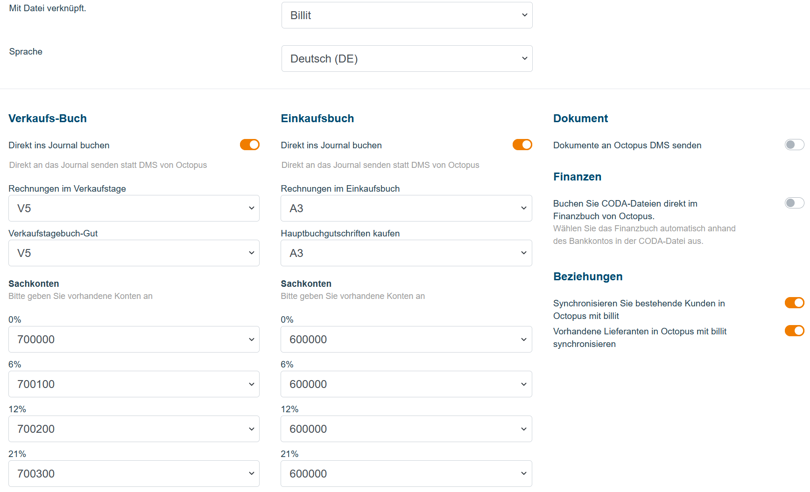Disable Vorhandene Lieferanten synchronisieren toggle
Image resolution: width=810 pixels, height=492 pixels.
pyautogui.click(x=794, y=331)
